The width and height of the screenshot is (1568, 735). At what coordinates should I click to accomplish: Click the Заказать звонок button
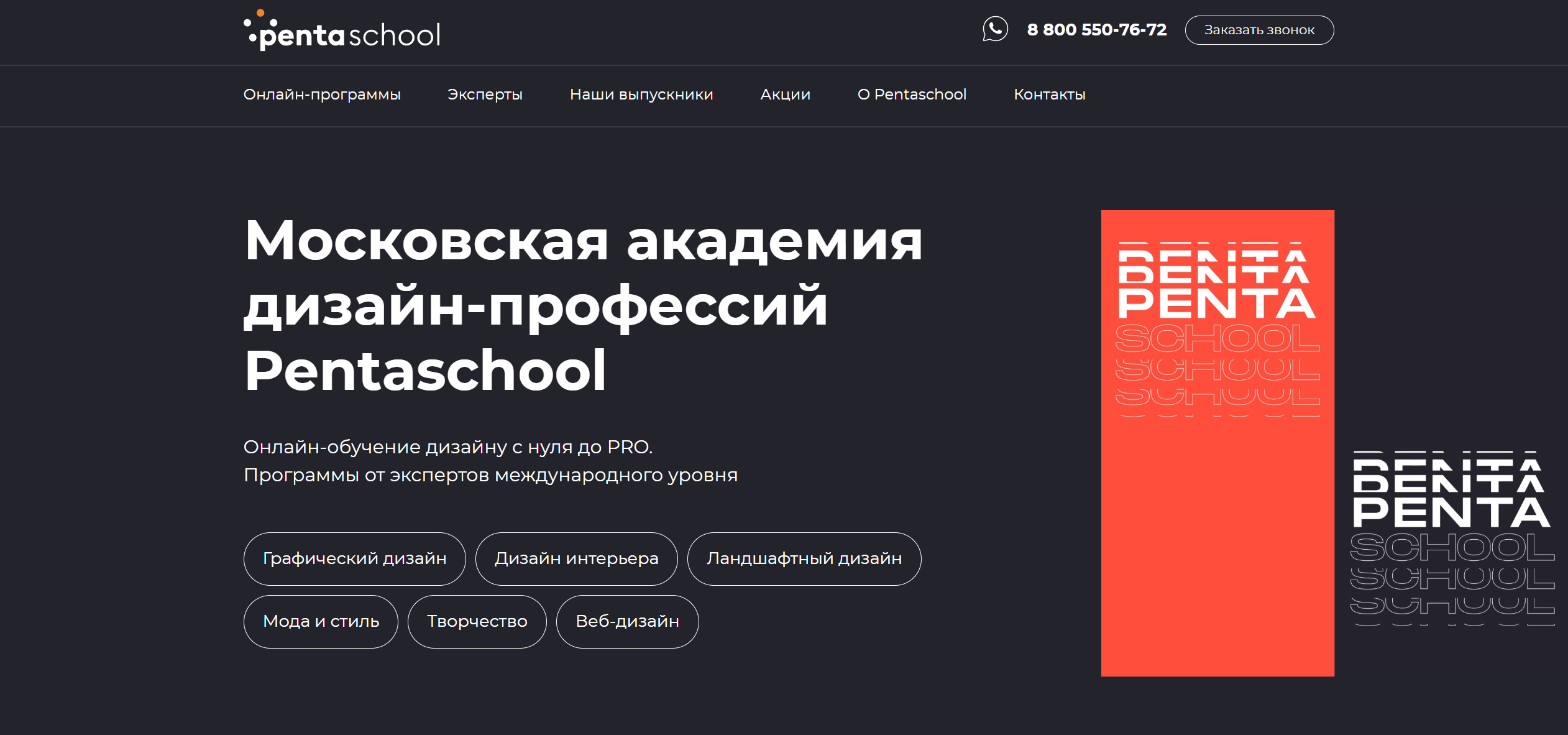1259,30
